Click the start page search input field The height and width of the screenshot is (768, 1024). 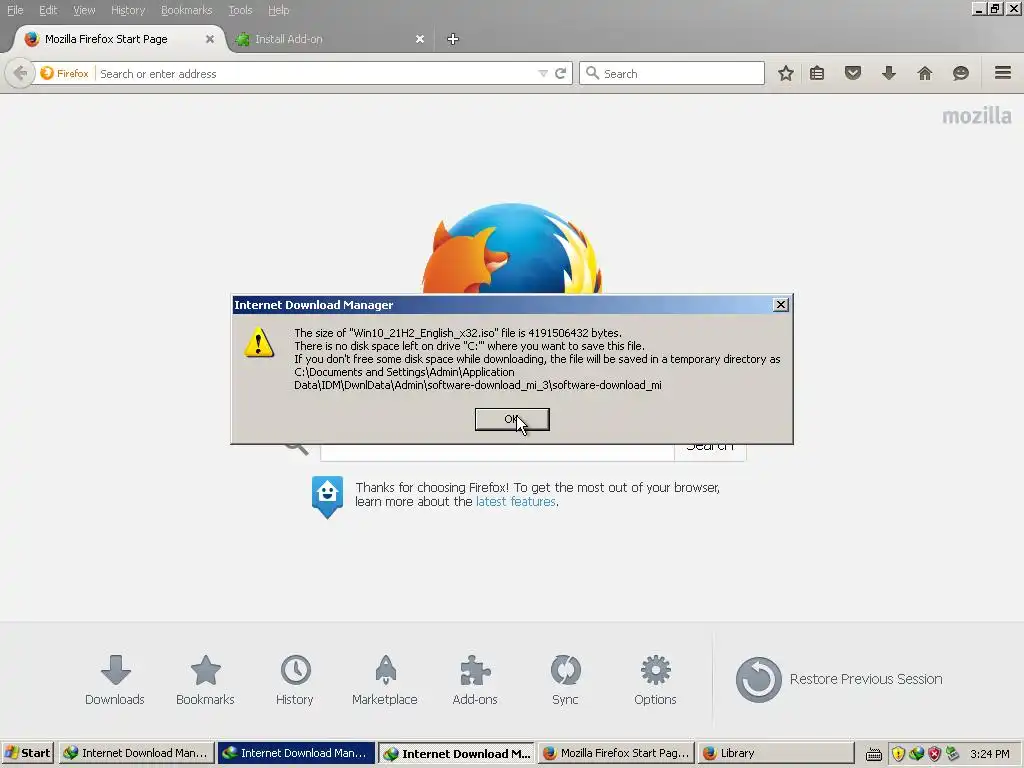click(497, 451)
